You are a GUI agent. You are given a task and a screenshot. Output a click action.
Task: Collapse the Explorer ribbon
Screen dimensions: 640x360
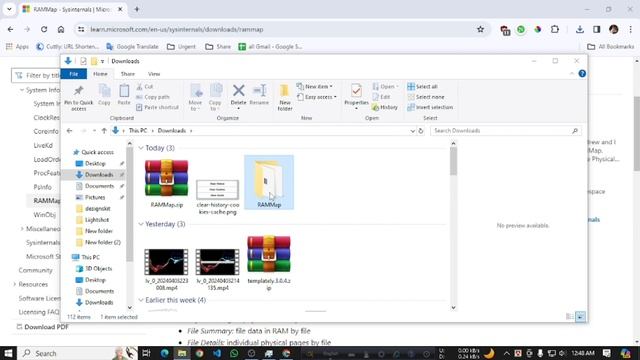pos(571,73)
